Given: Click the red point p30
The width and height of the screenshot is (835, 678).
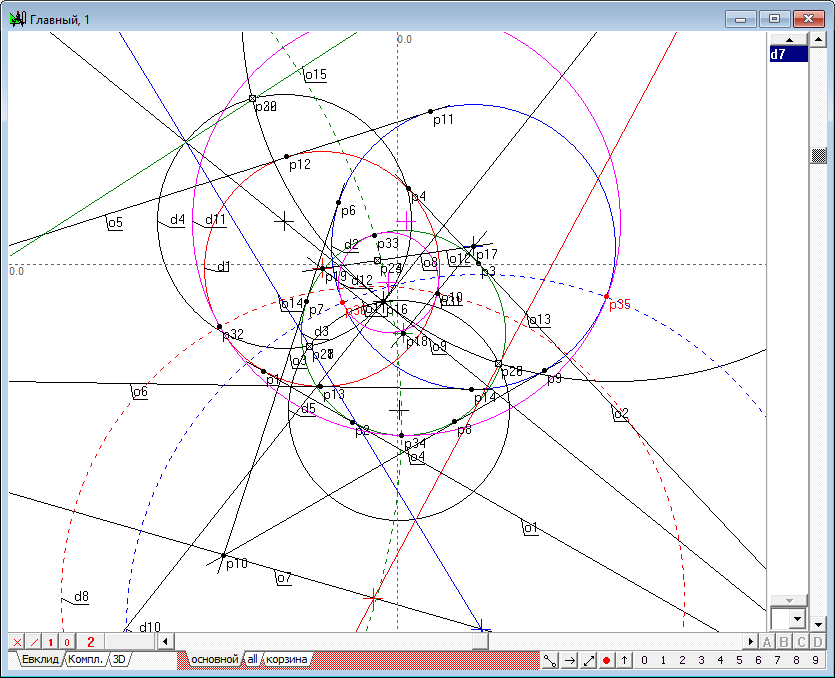Looking at the screenshot, I should pos(342,303).
